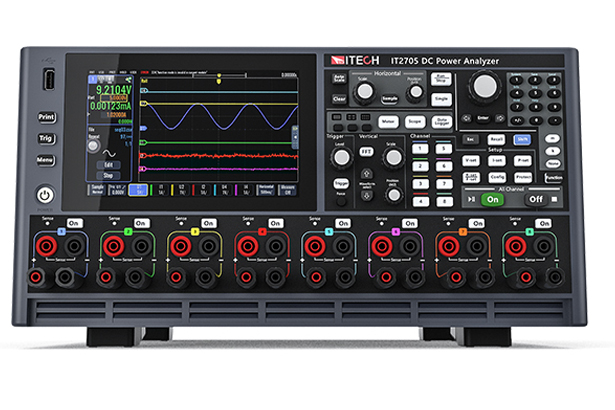The width and height of the screenshot is (615, 410).
Task: Click the front USB port
Action: pos(49,79)
